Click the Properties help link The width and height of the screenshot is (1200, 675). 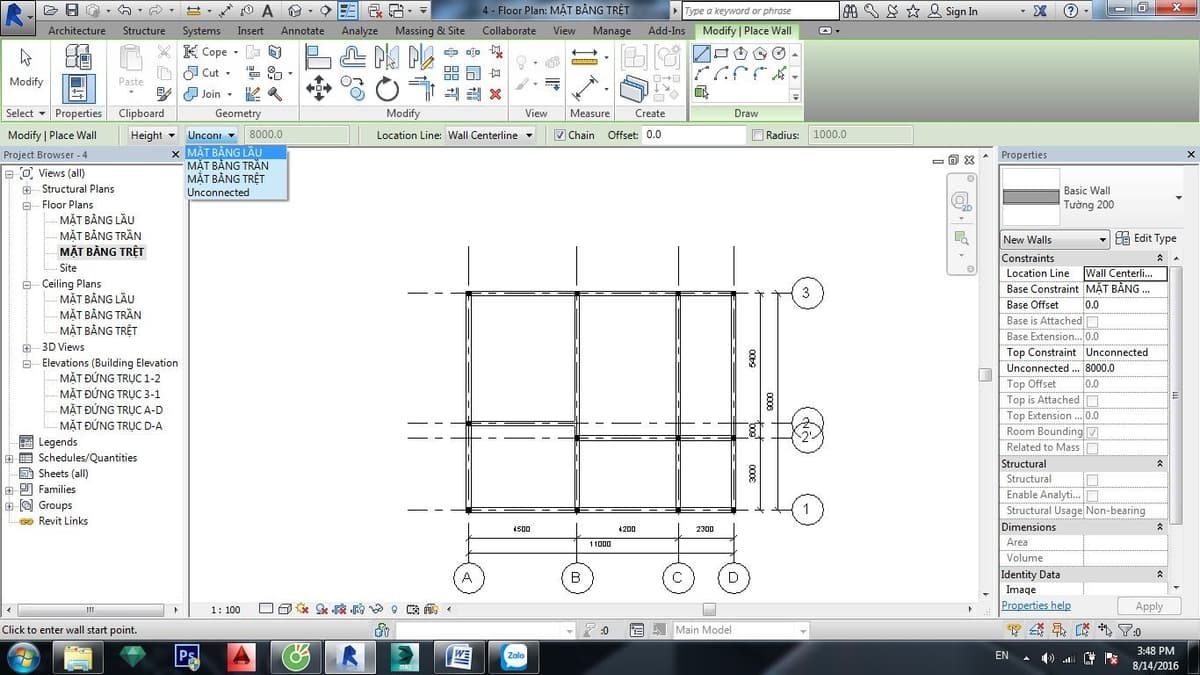click(1036, 605)
